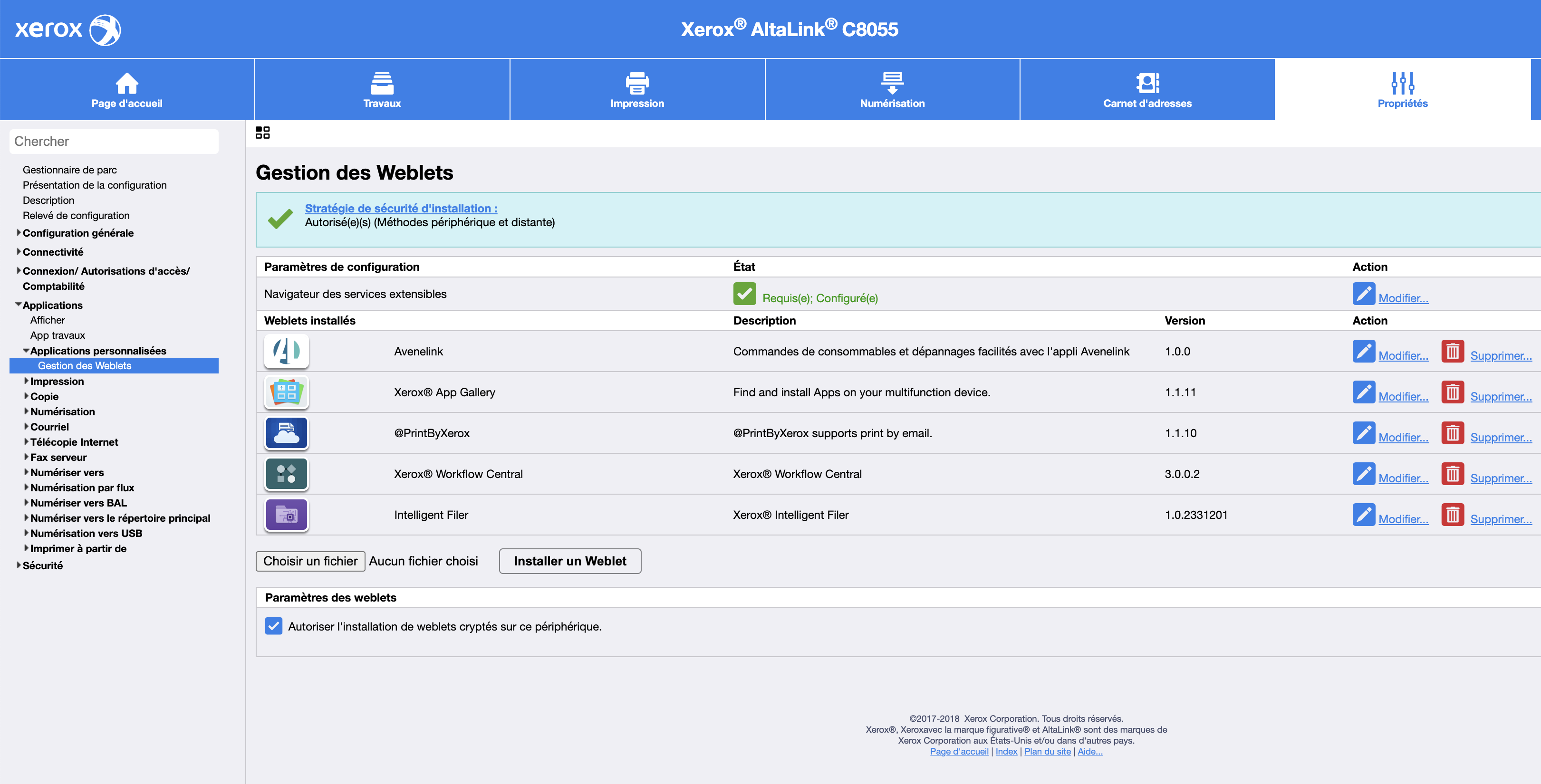Viewport: 1541px width, 784px height.
Task: Expand the Impression node in the sidebar tree
Action: coord(26,381)
